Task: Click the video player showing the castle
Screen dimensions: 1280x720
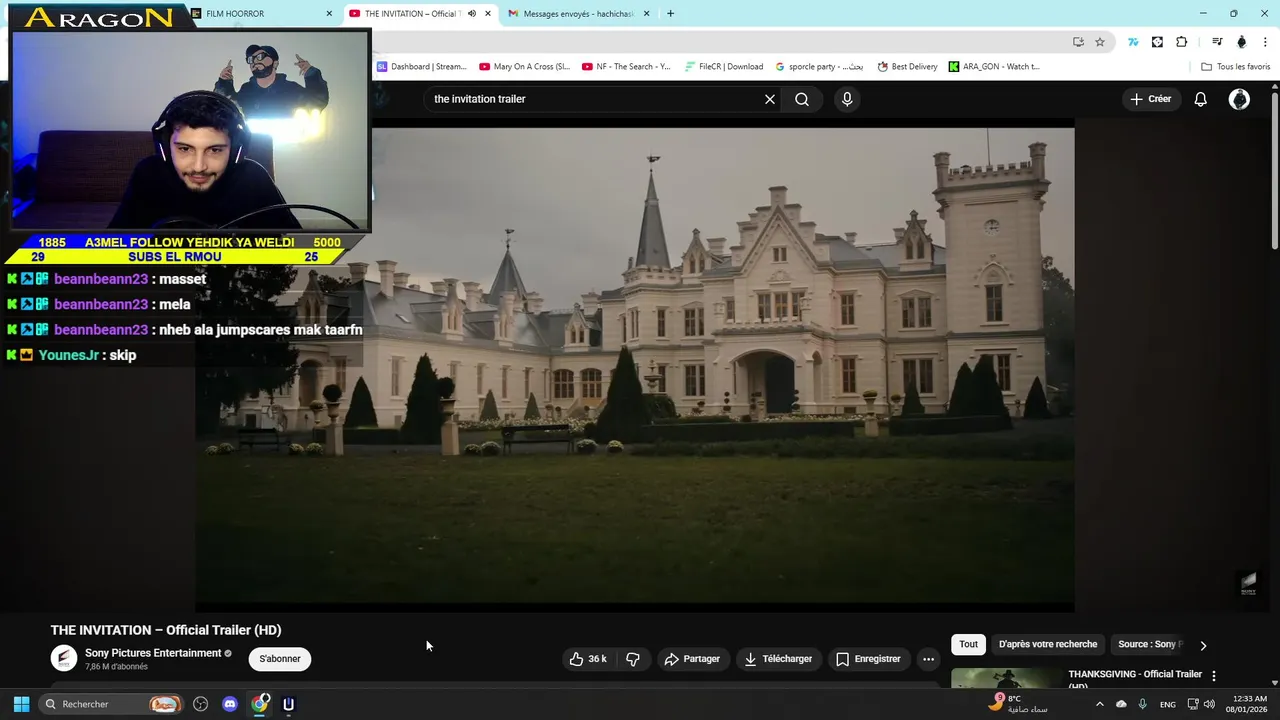Action: point(634,365)
